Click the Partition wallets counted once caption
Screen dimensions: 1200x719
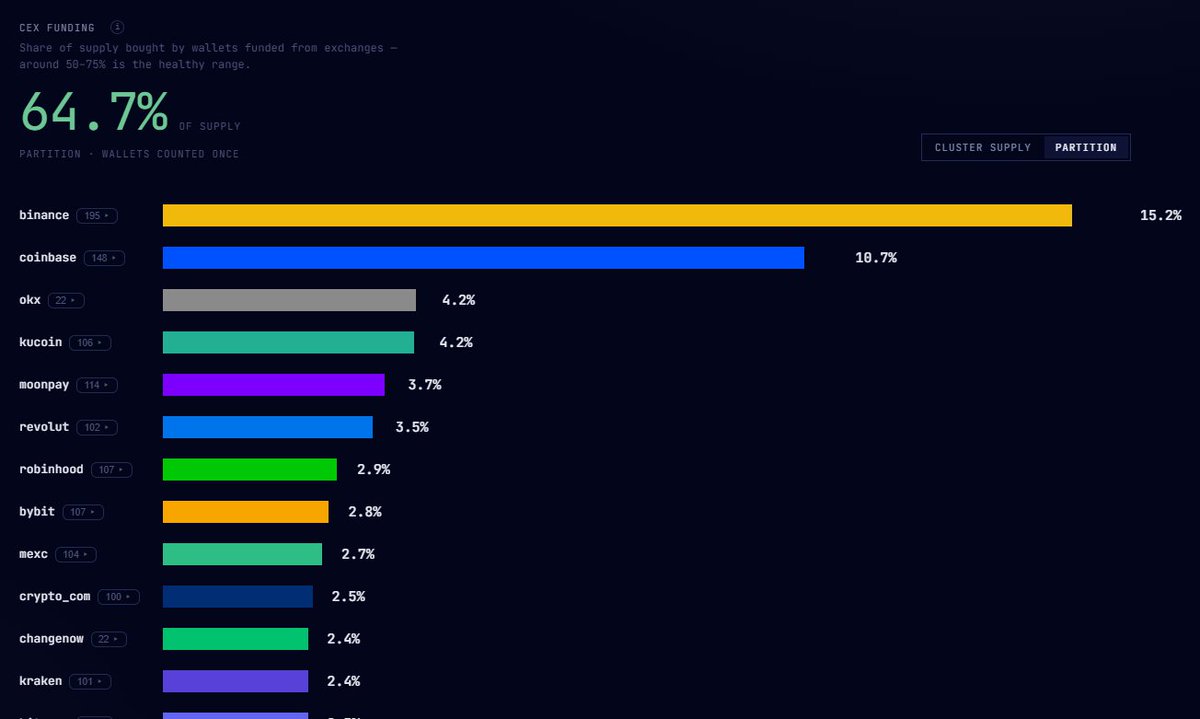pos(129,154)
